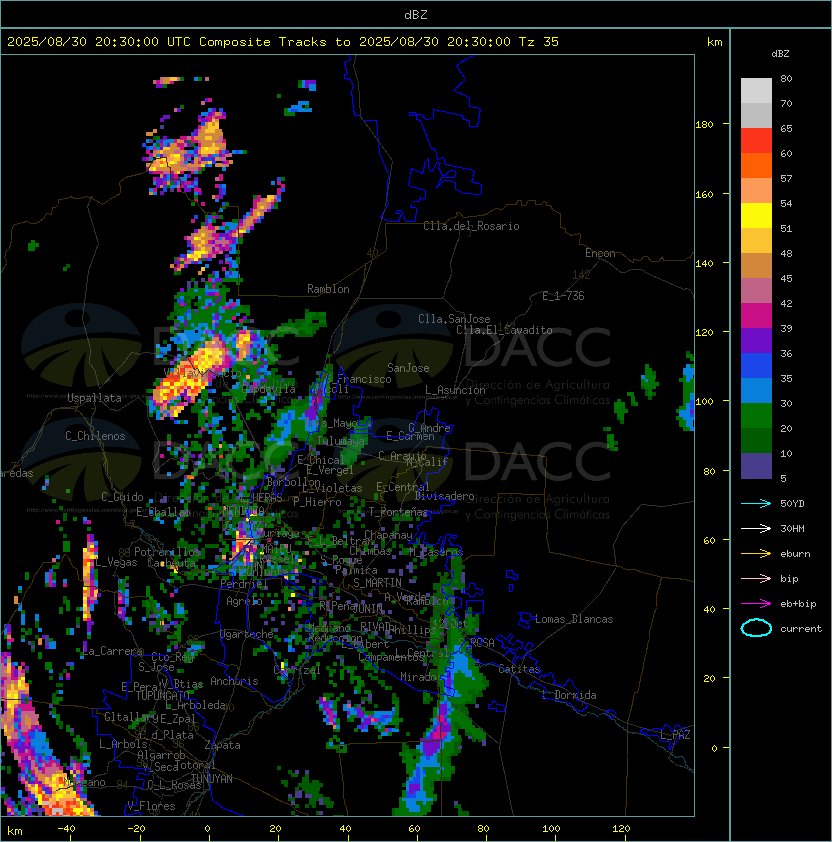This screenshot has width=832, height=842.
Task: Click the yellow eburn arrow legend icon
Action: [x=756, y=553]
